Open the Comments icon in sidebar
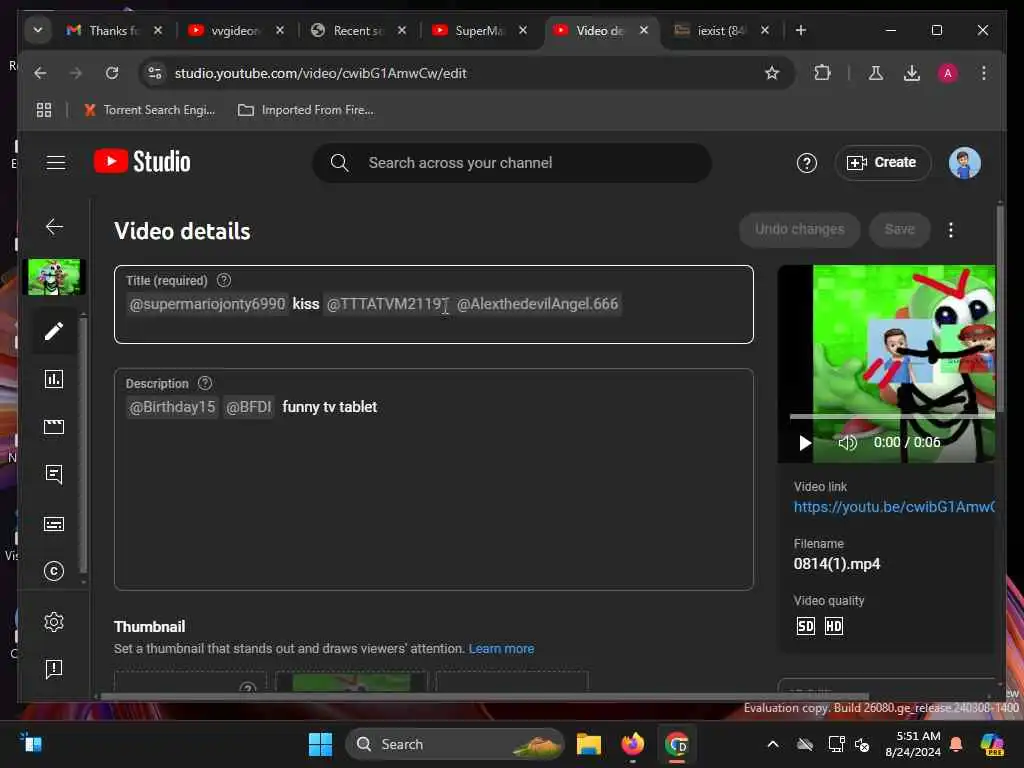This screenshot has width=1024, height=768. [x=54, y=474]
